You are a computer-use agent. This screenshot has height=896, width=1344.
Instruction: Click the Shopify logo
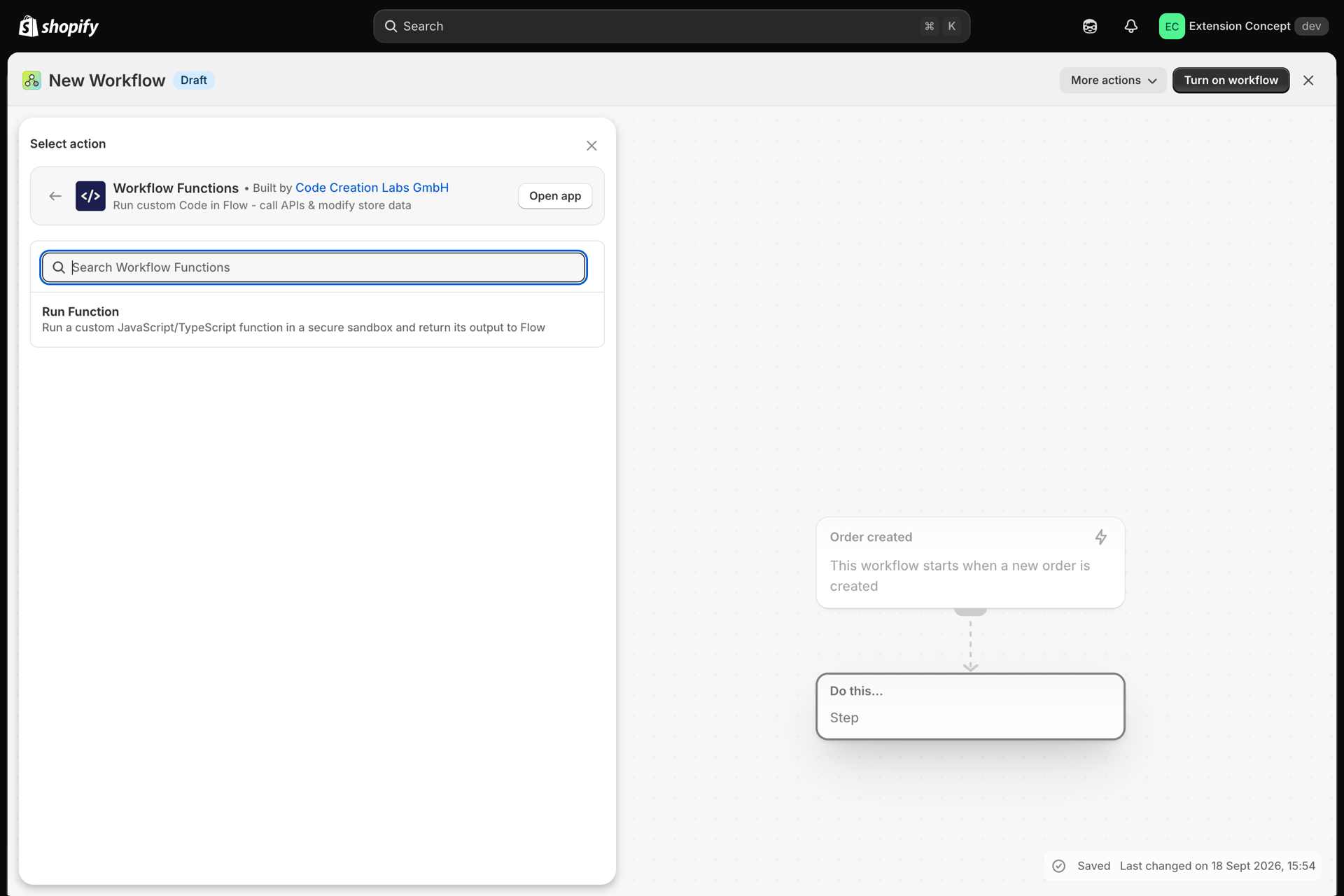point(59,26)
